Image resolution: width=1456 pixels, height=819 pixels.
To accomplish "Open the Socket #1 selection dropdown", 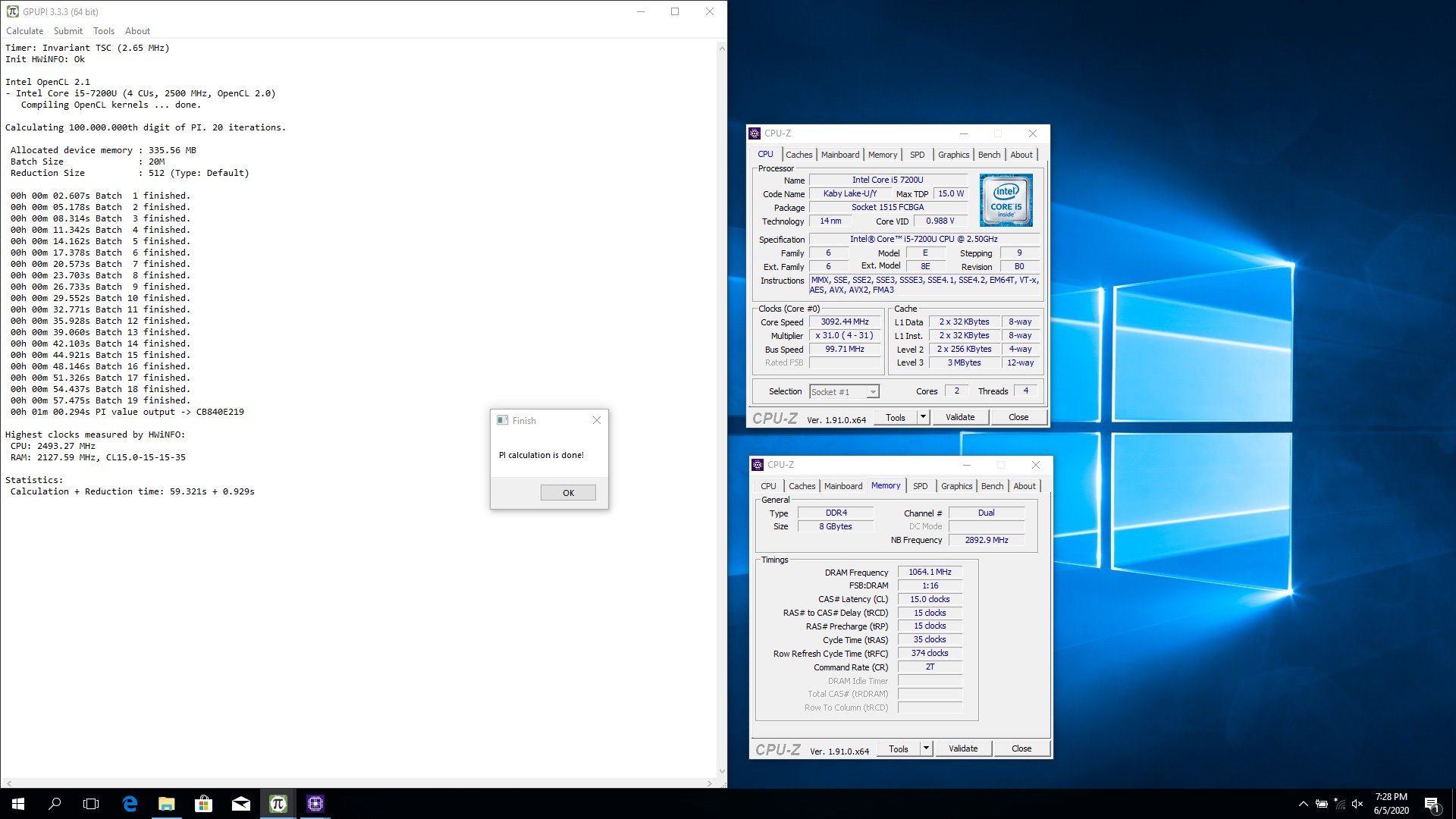I will 844,392.
